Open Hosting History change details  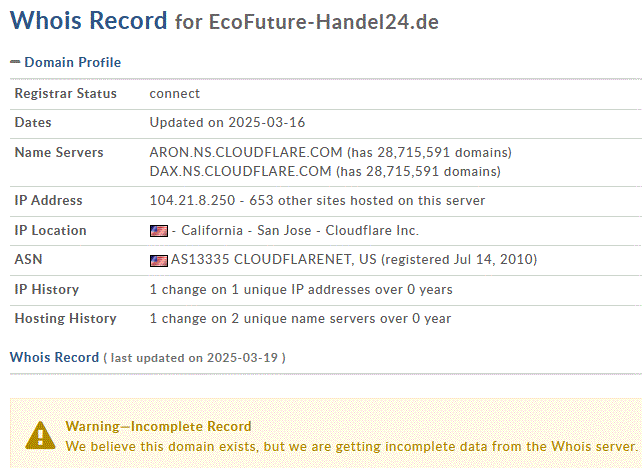point(300,319)
